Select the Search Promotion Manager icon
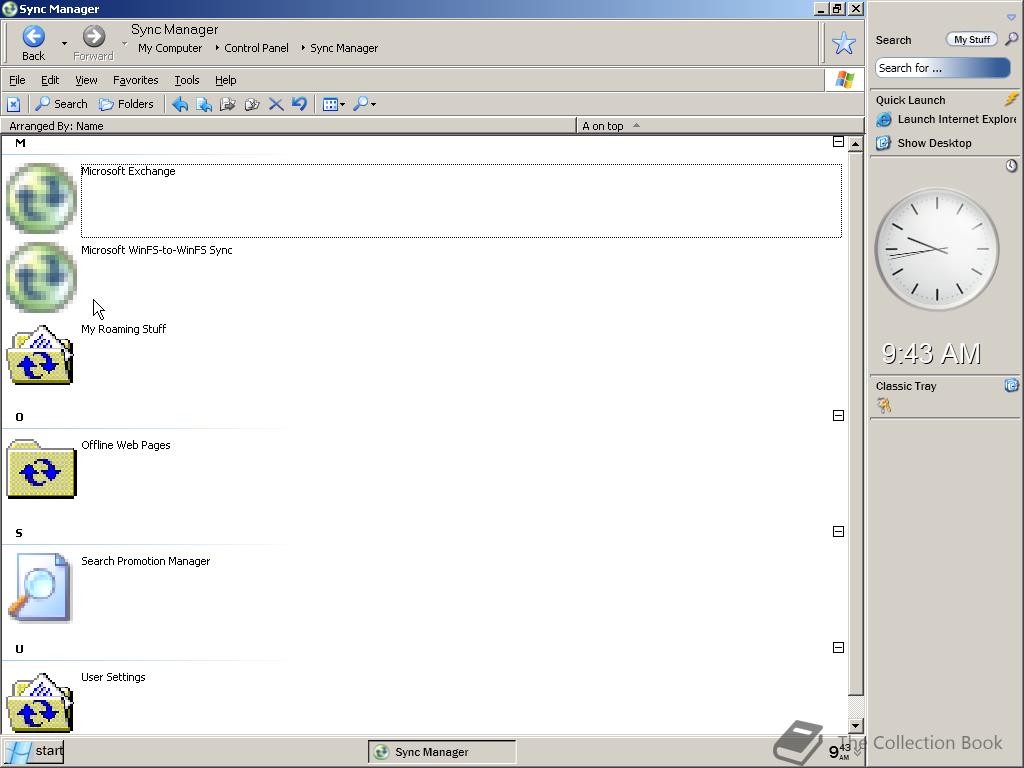Screen dimensions: 1024x768 (x=40, y=587)
